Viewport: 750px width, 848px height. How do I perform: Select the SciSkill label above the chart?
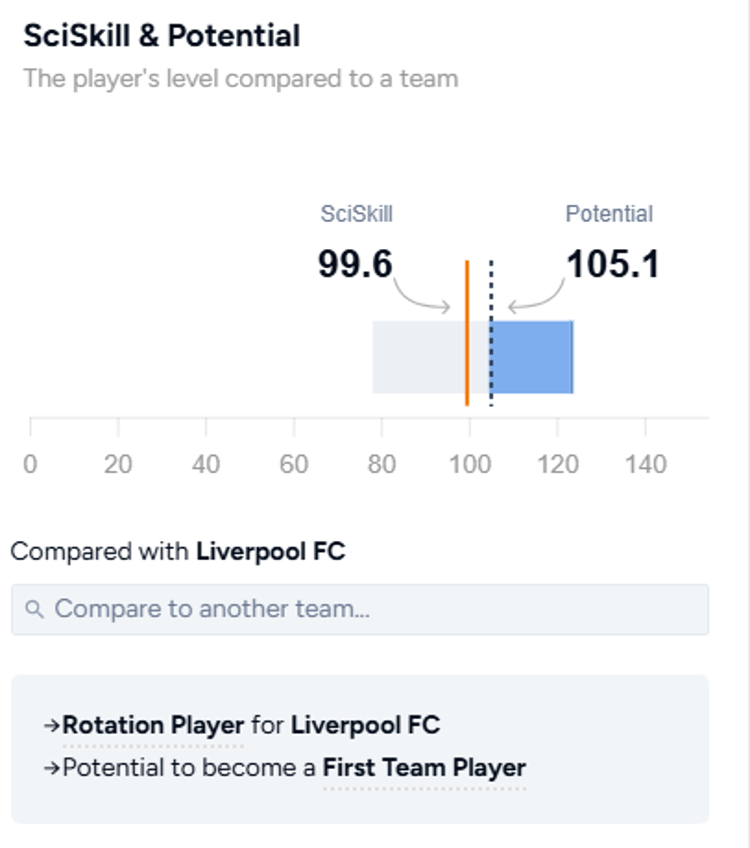click(358, 213)
